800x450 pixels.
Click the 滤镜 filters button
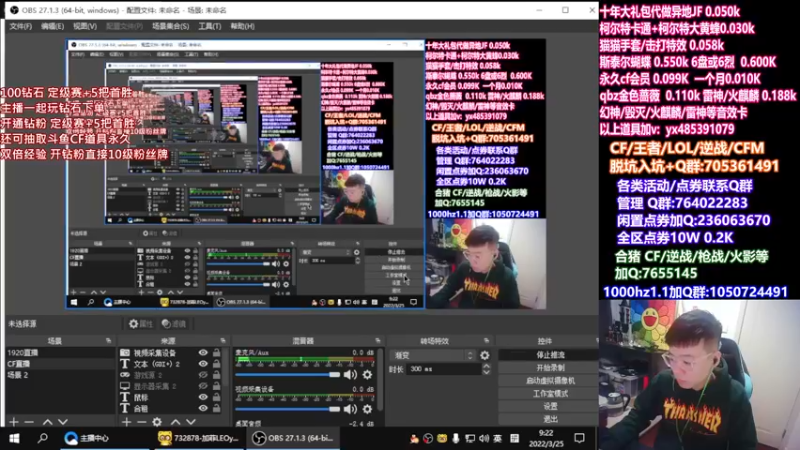click(x=173, y=323)
